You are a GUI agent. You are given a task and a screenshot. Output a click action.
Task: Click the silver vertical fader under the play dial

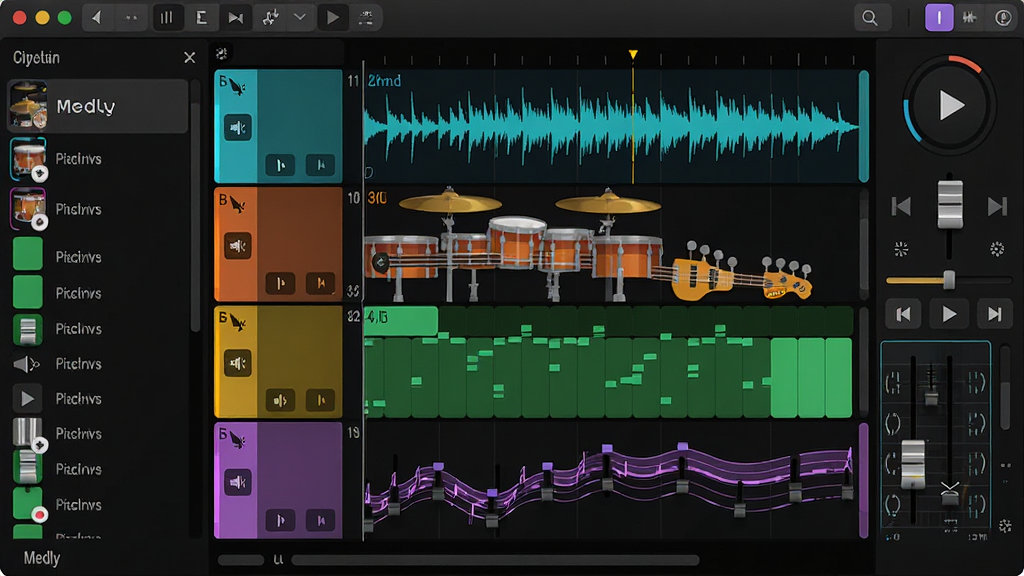click(950, 204)
